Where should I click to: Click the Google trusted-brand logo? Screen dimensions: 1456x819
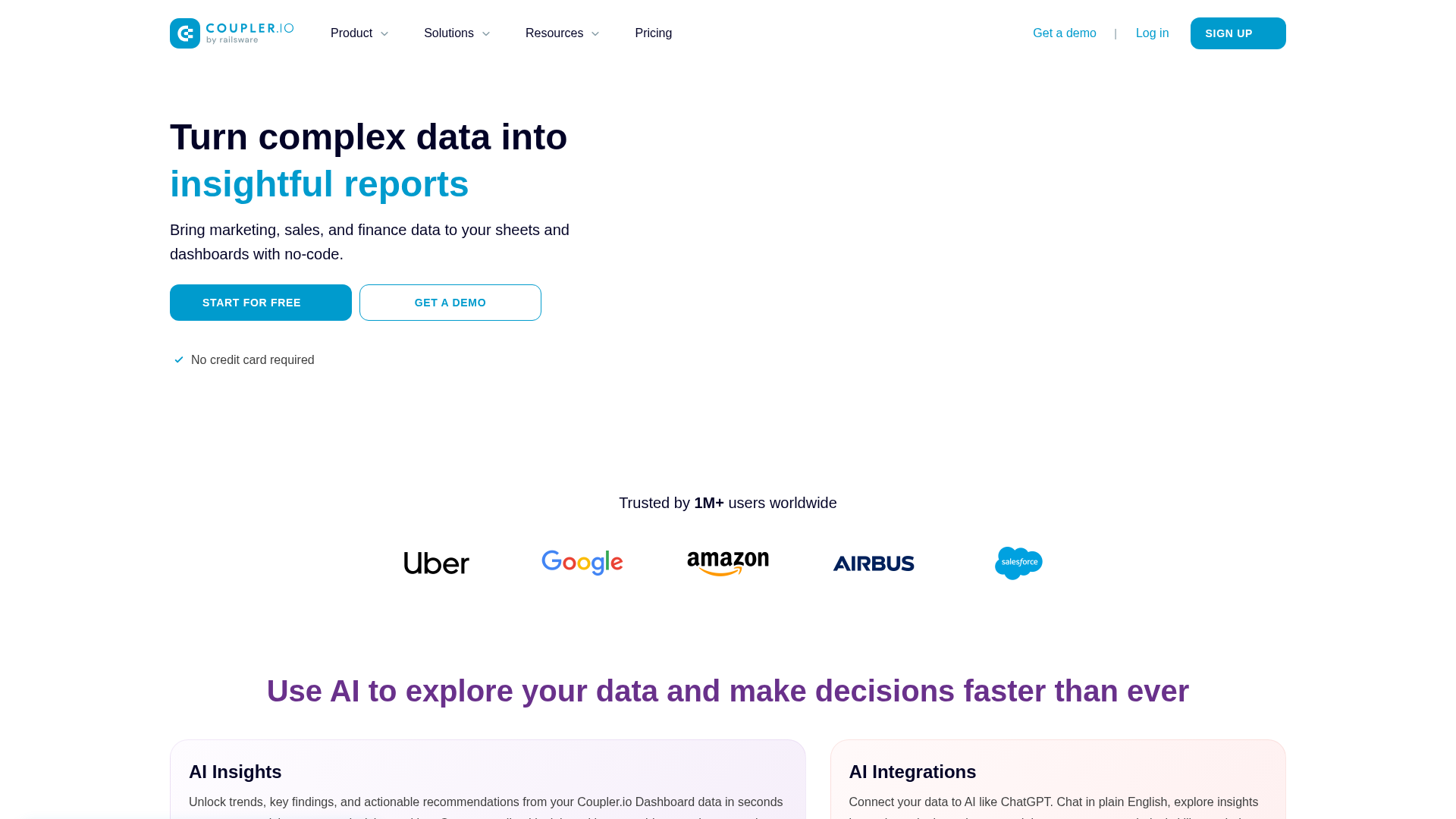coord(582,563)
